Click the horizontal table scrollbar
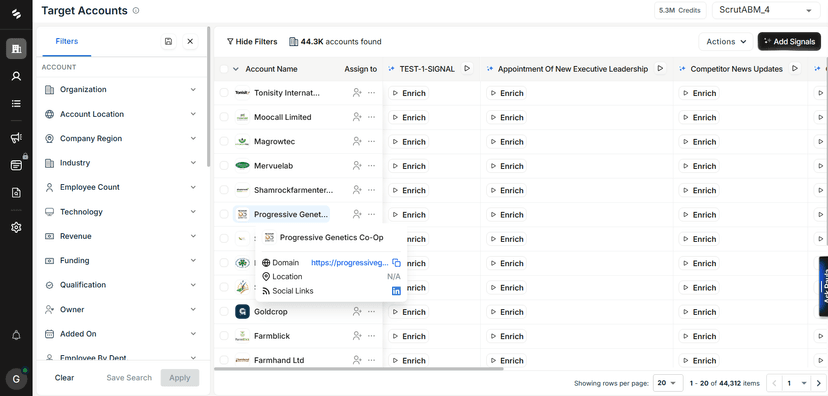Screen dimensions: 828x396 point(359,369)
